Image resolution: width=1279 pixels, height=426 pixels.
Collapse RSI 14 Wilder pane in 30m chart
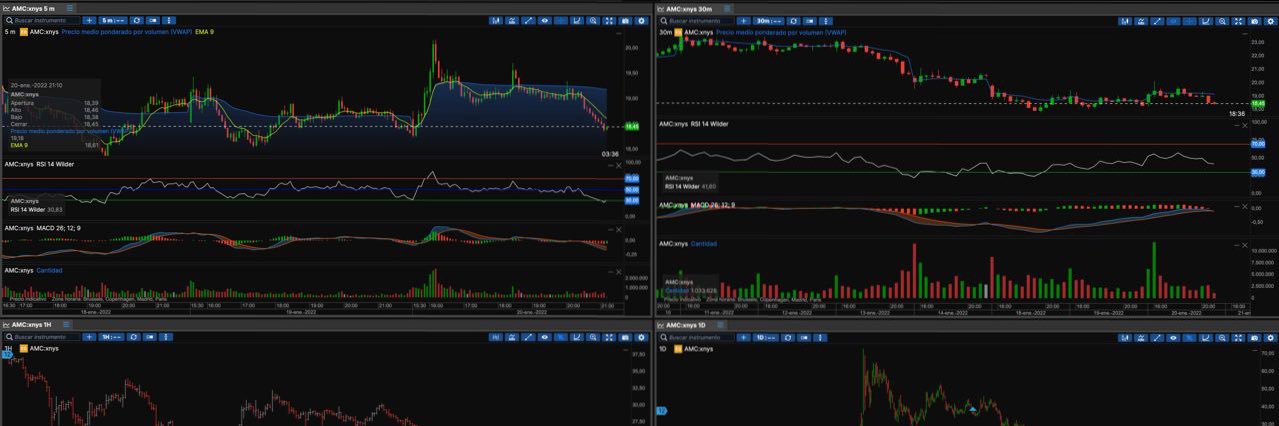tap(1237, 125)
